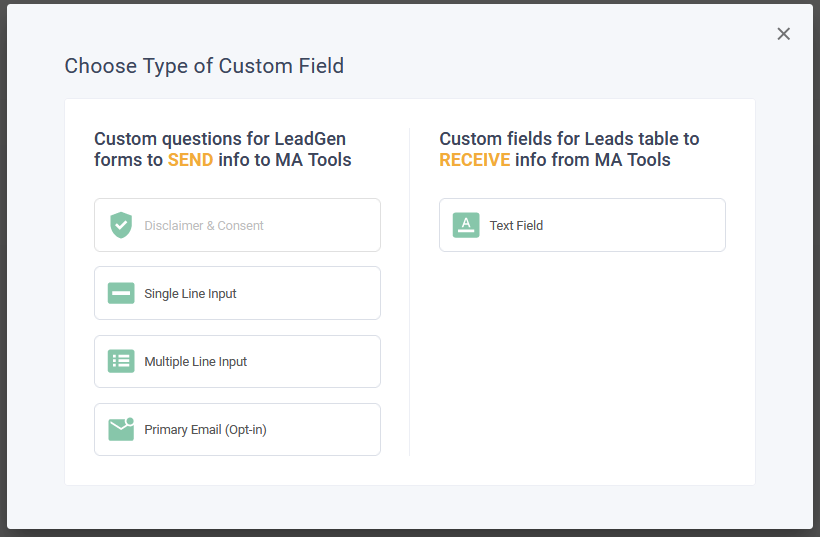The width and height of the screenshot is (820, 537).
Task: Click the Single Line Input icon
Action: [x=121, y=293]
